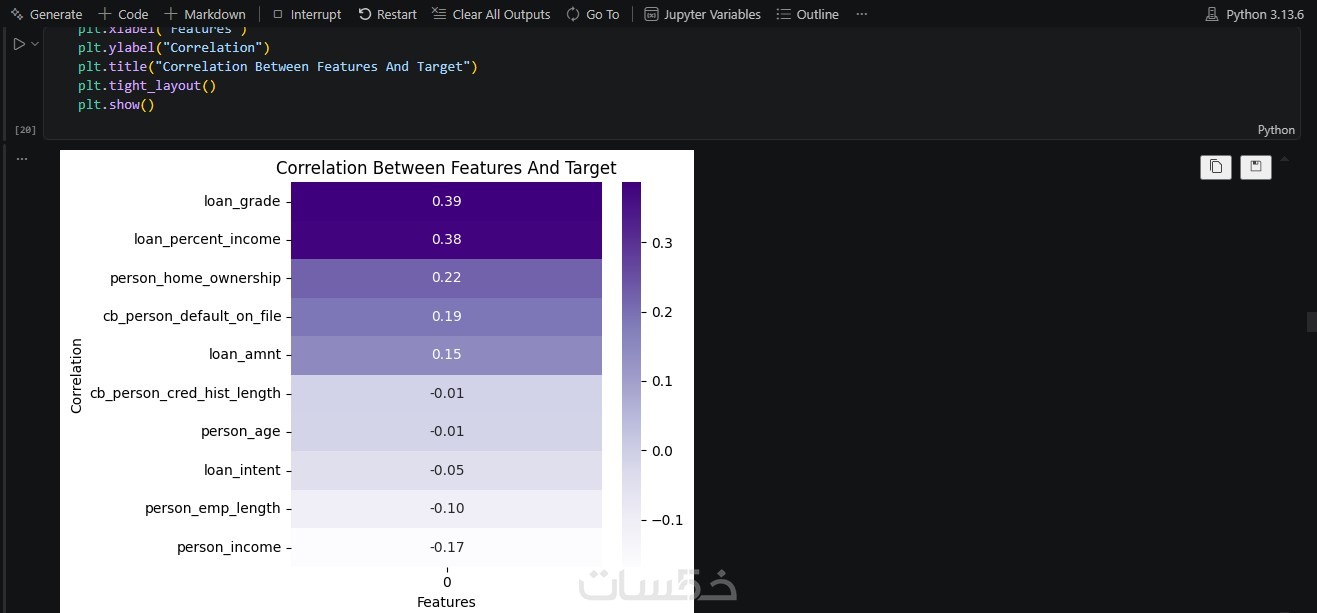This screenshot has width=1317, height=613.
Task: Open the toolbar more actions ellipsis
Action: (862, 14)
